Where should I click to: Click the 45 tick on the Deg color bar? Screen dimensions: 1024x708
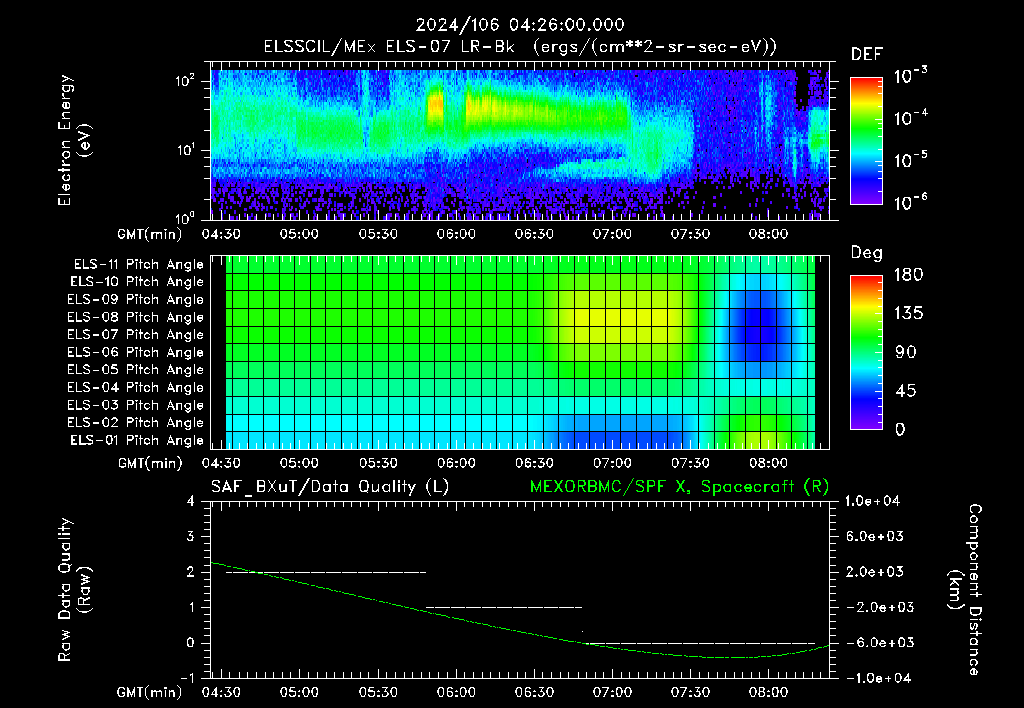point(904,391)
